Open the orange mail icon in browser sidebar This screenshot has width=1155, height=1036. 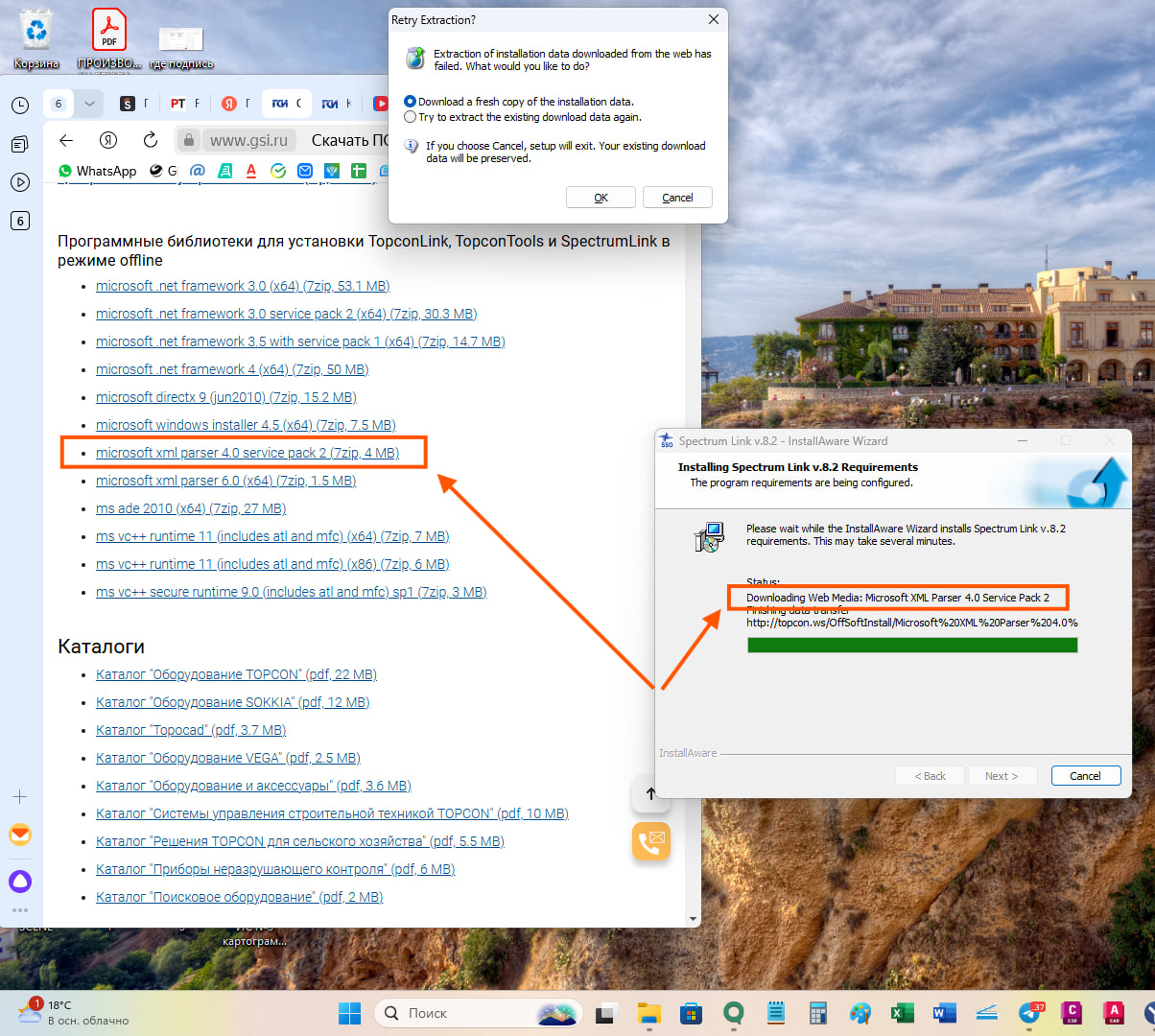[x=20, y=835]
